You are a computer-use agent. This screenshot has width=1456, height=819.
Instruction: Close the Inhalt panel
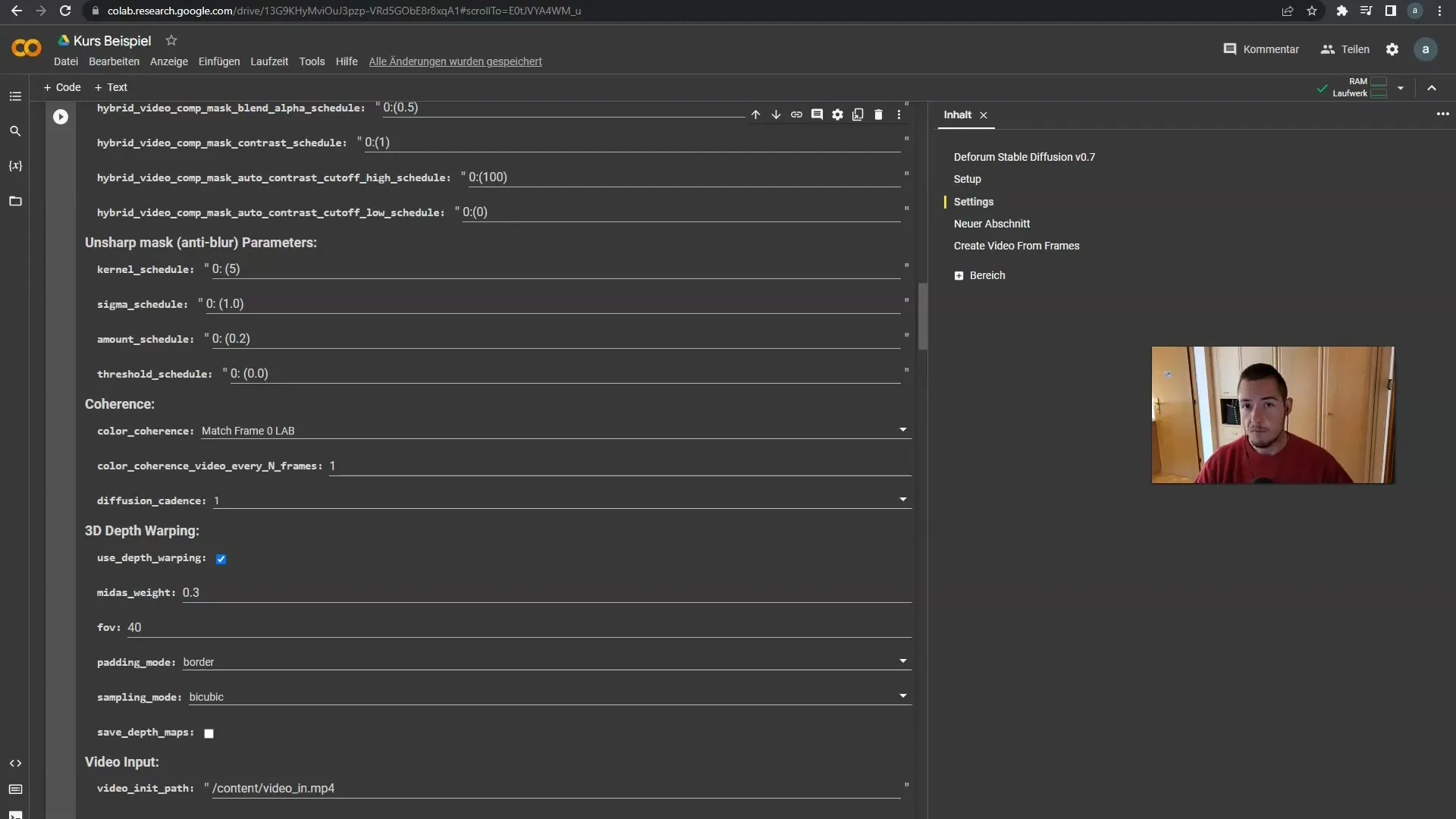pos(984,115)
